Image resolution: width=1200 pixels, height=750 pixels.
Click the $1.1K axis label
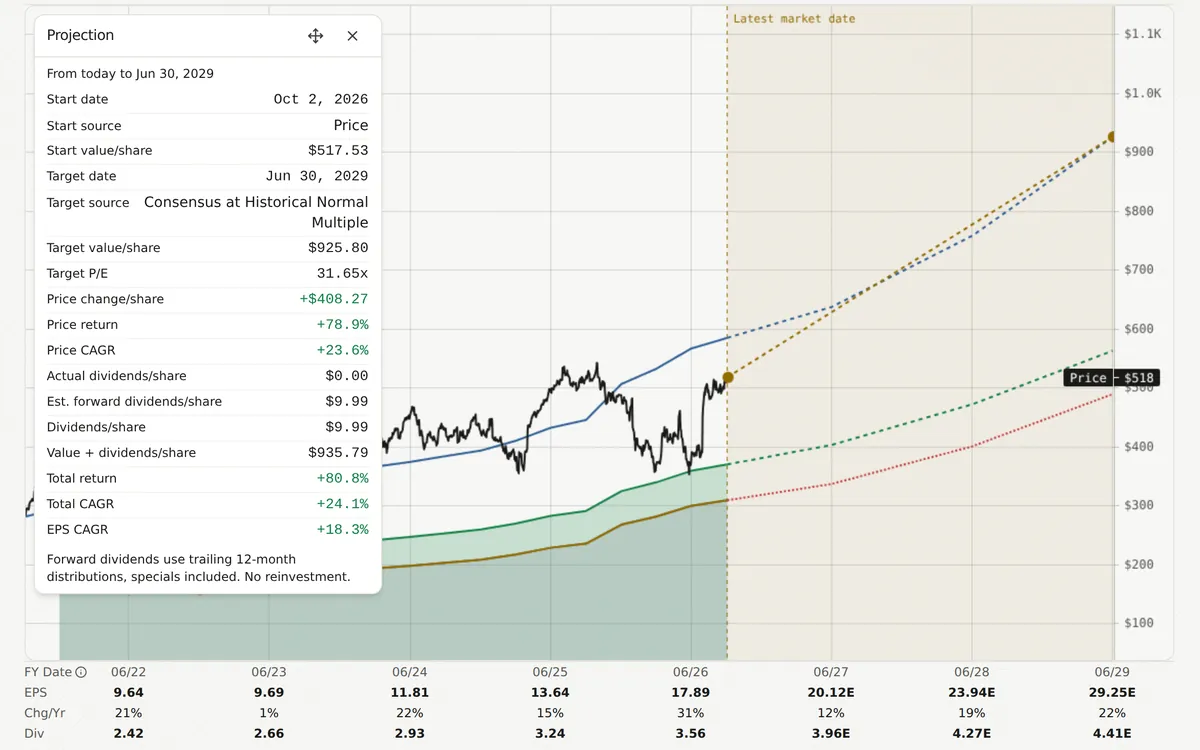(1143, 34)
